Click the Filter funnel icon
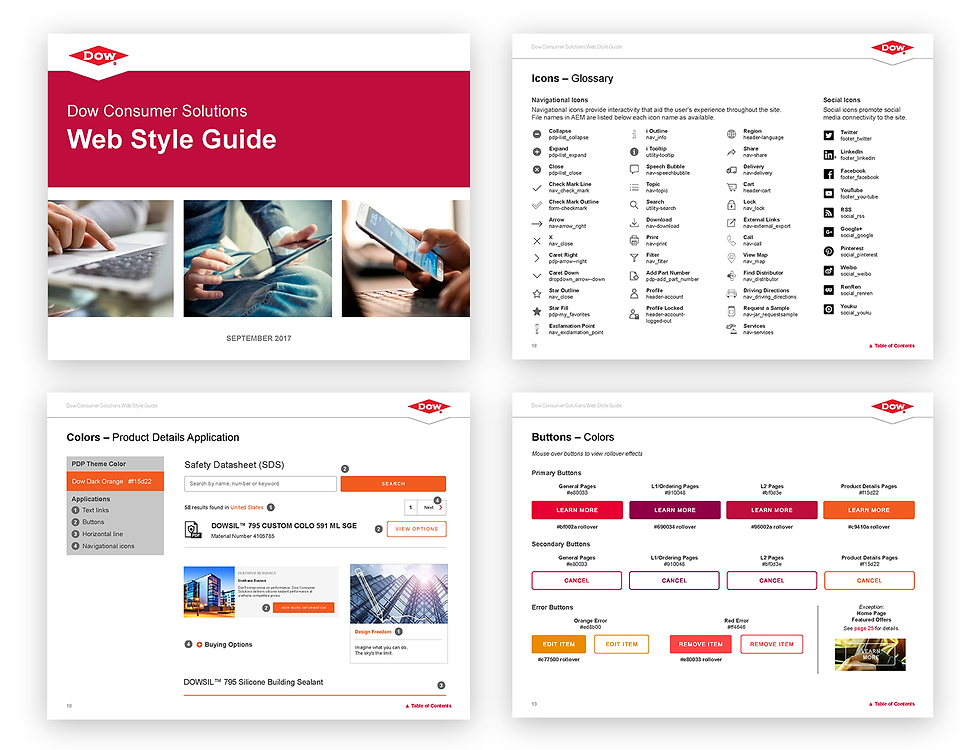The height and width of the screenshot is (750, 980). click(634, 258)
